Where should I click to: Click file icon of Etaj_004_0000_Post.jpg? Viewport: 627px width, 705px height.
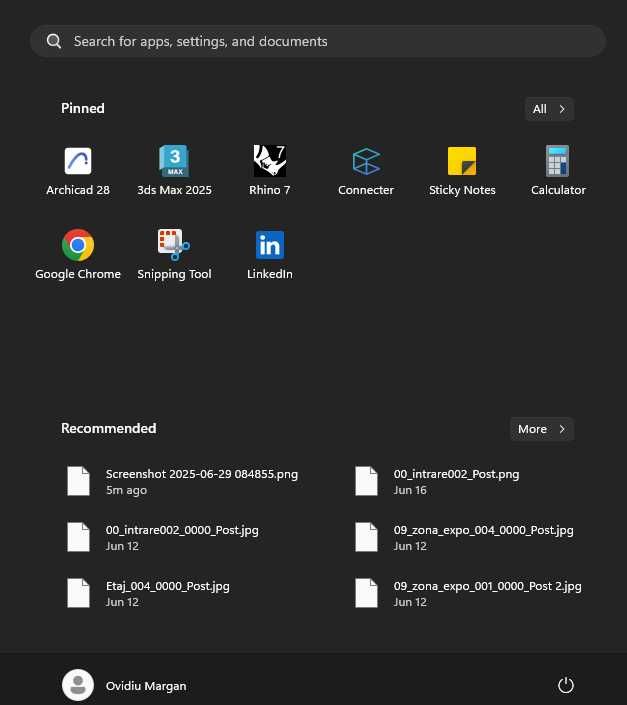pyautogui.click(x=79, y=593)
